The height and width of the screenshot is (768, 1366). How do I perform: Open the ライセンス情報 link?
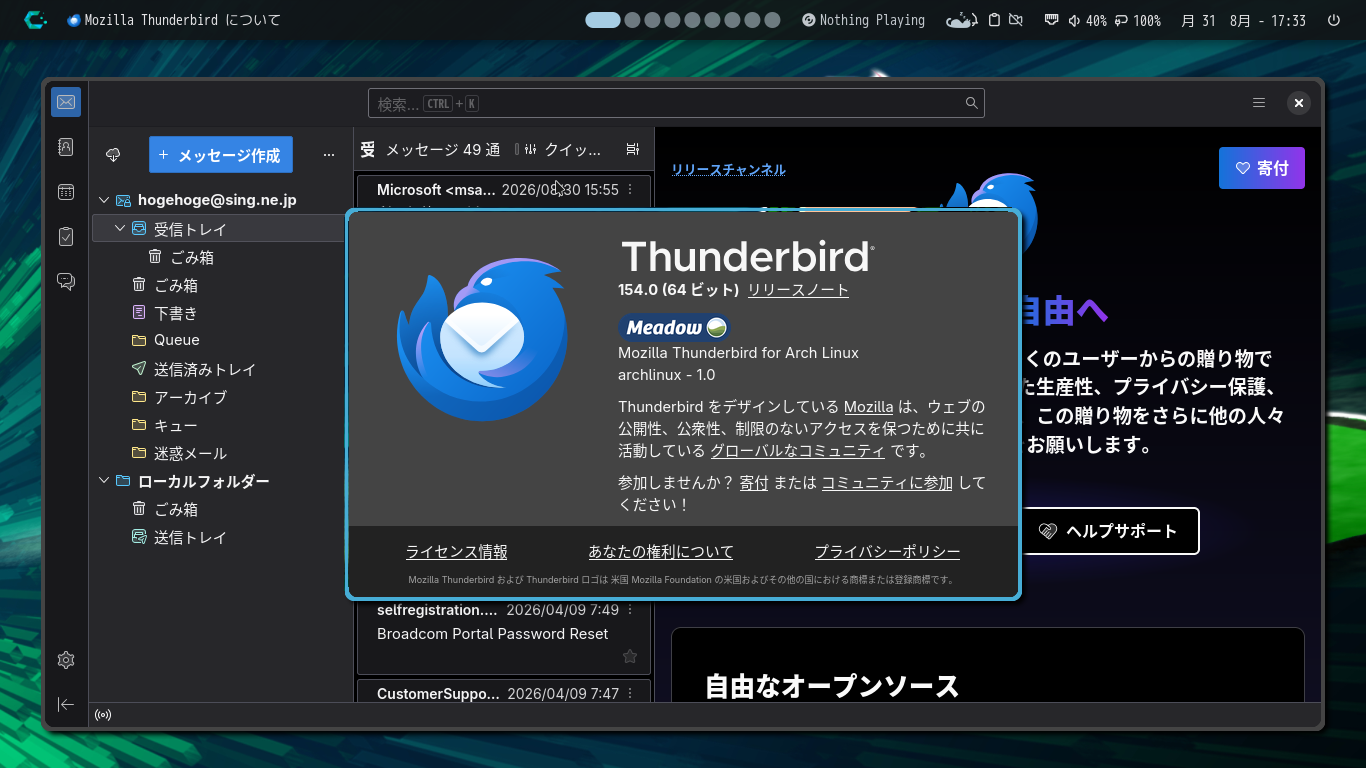click(x=456, y=552)
